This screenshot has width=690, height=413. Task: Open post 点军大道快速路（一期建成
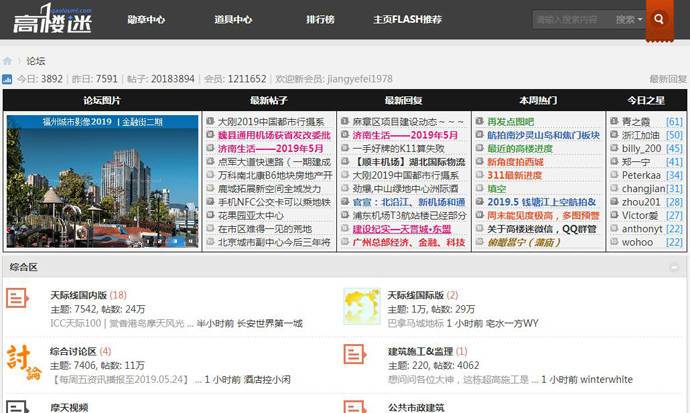274,162
